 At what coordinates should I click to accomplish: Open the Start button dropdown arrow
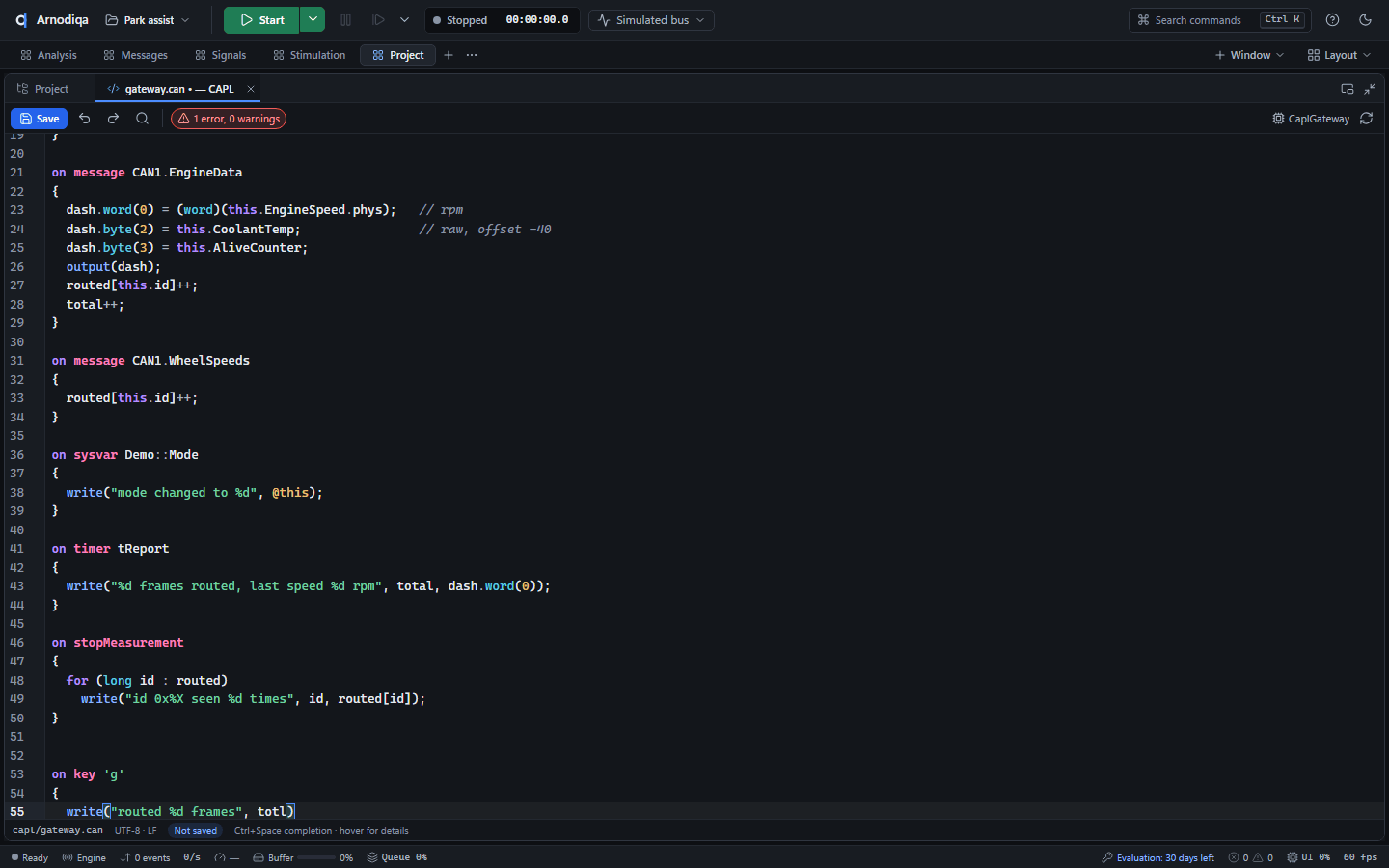coord(313,20)
